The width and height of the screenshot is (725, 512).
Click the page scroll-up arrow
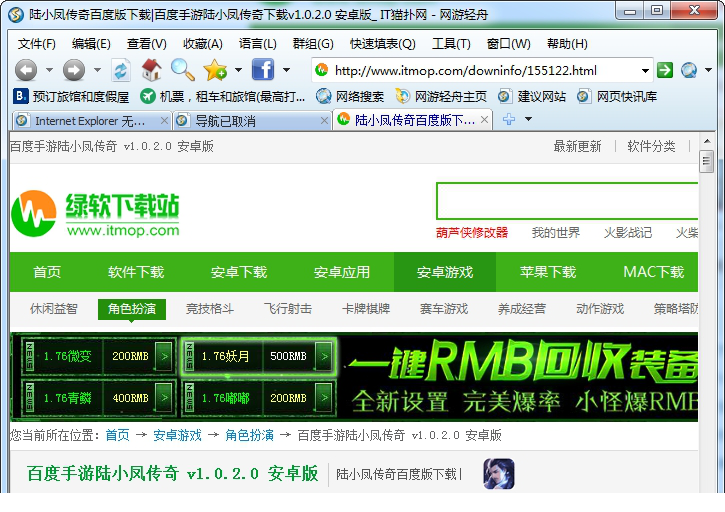pyautogui.click(x=707, y=141)
